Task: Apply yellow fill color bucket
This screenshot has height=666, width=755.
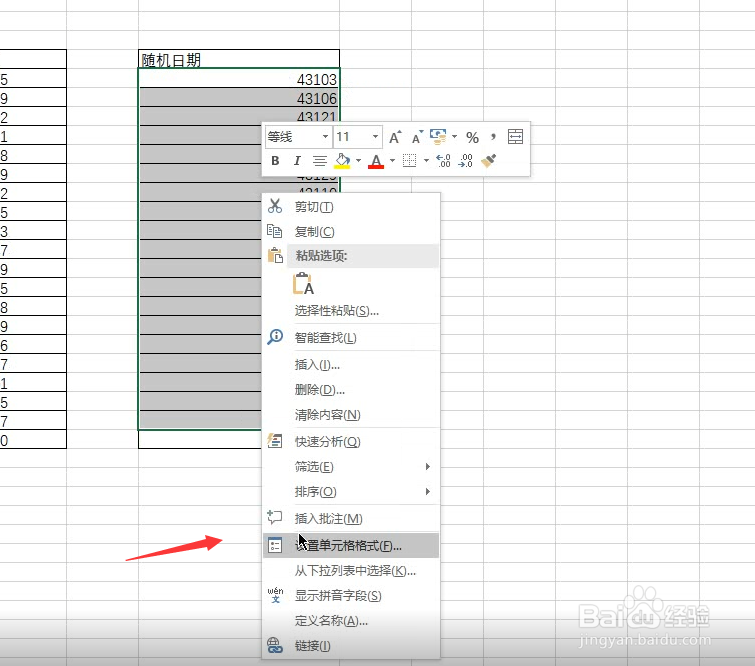Action: (342, 160)
